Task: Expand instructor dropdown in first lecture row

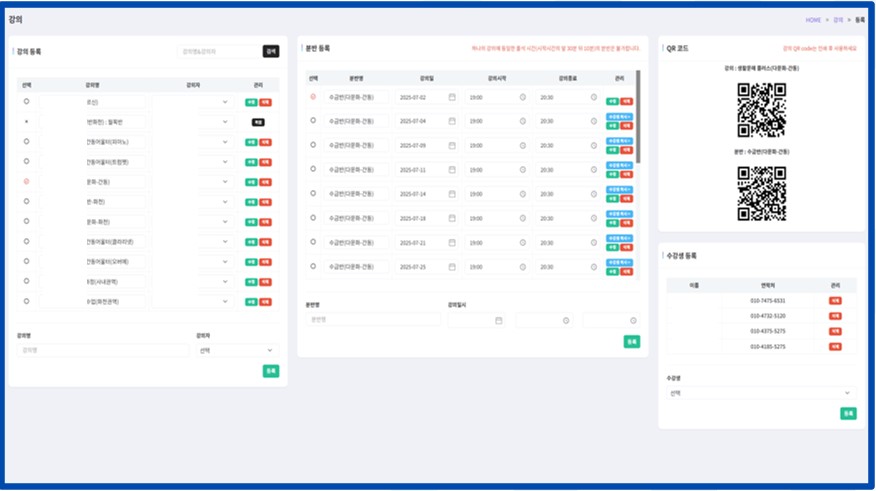Action: (x=224, y=101)
